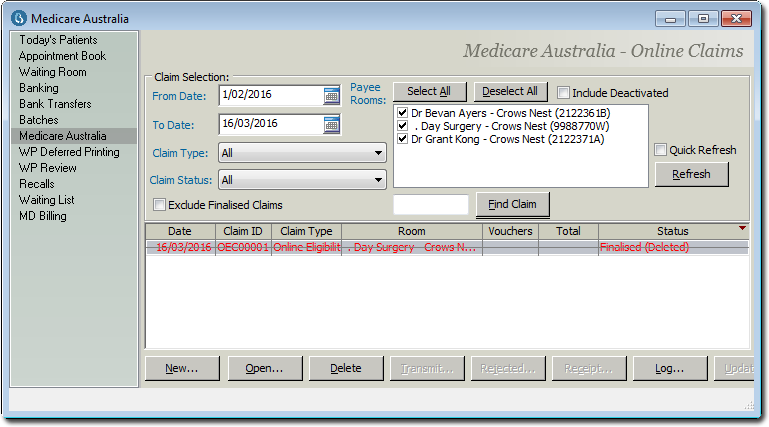Open Appointment Book in sidebar
This screenshot has height=427, width=769.
pos(62,56)
